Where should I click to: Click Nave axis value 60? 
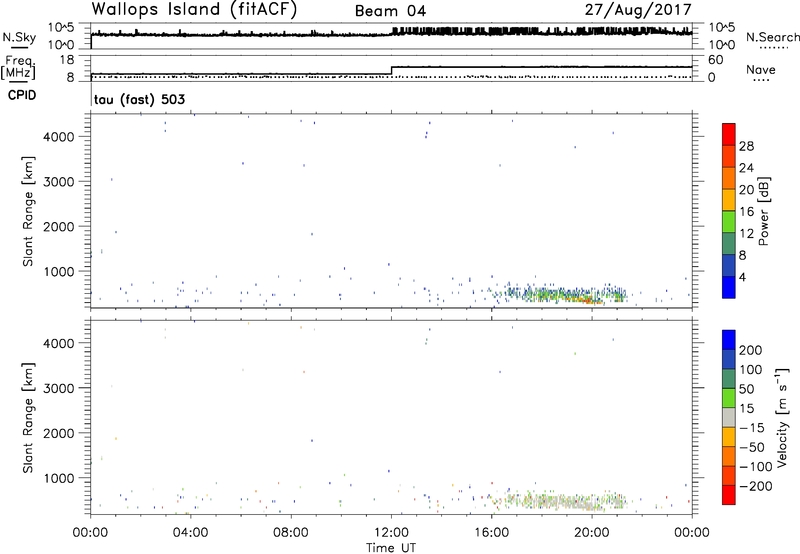pyautogui.click(x=716, y=60)
